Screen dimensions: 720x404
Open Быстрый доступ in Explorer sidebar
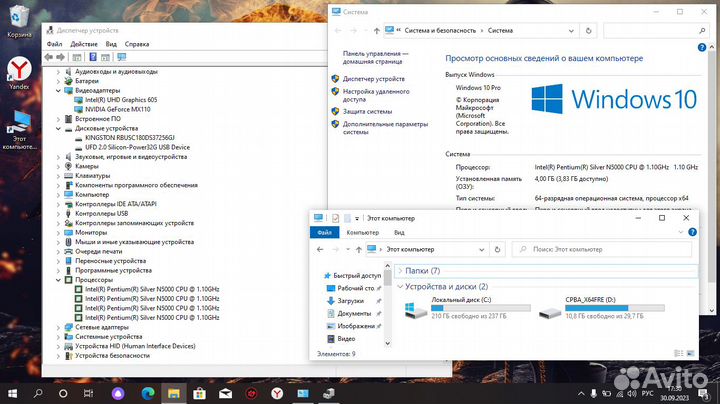[352, 275]
